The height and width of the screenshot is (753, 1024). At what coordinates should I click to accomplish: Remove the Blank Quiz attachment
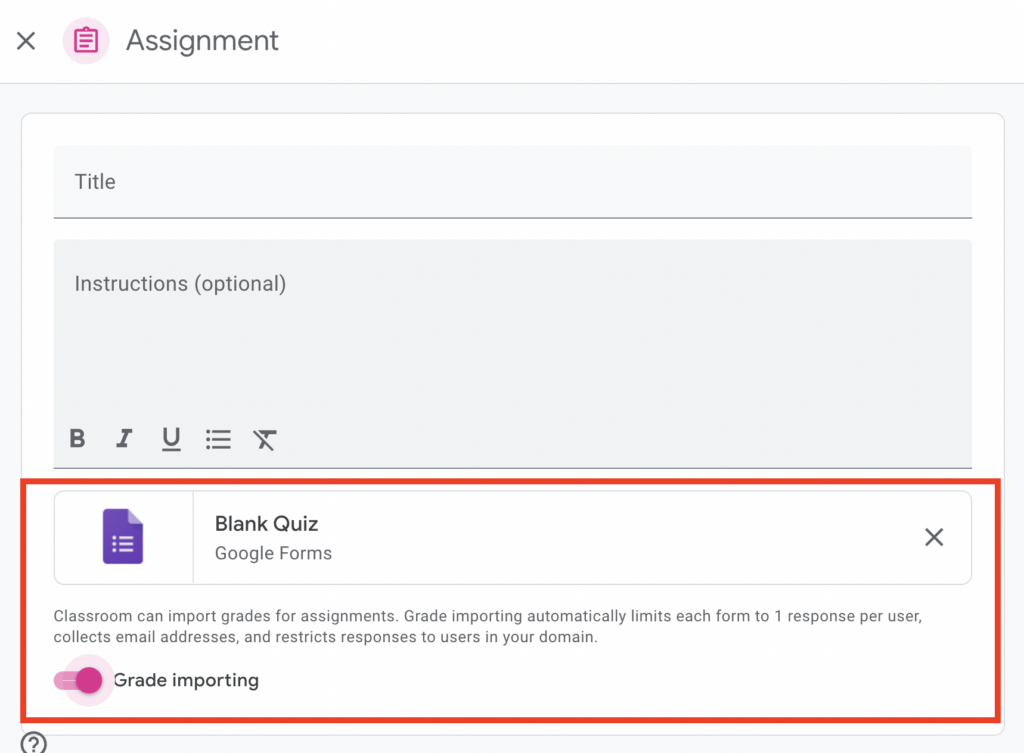pos(934,537)
